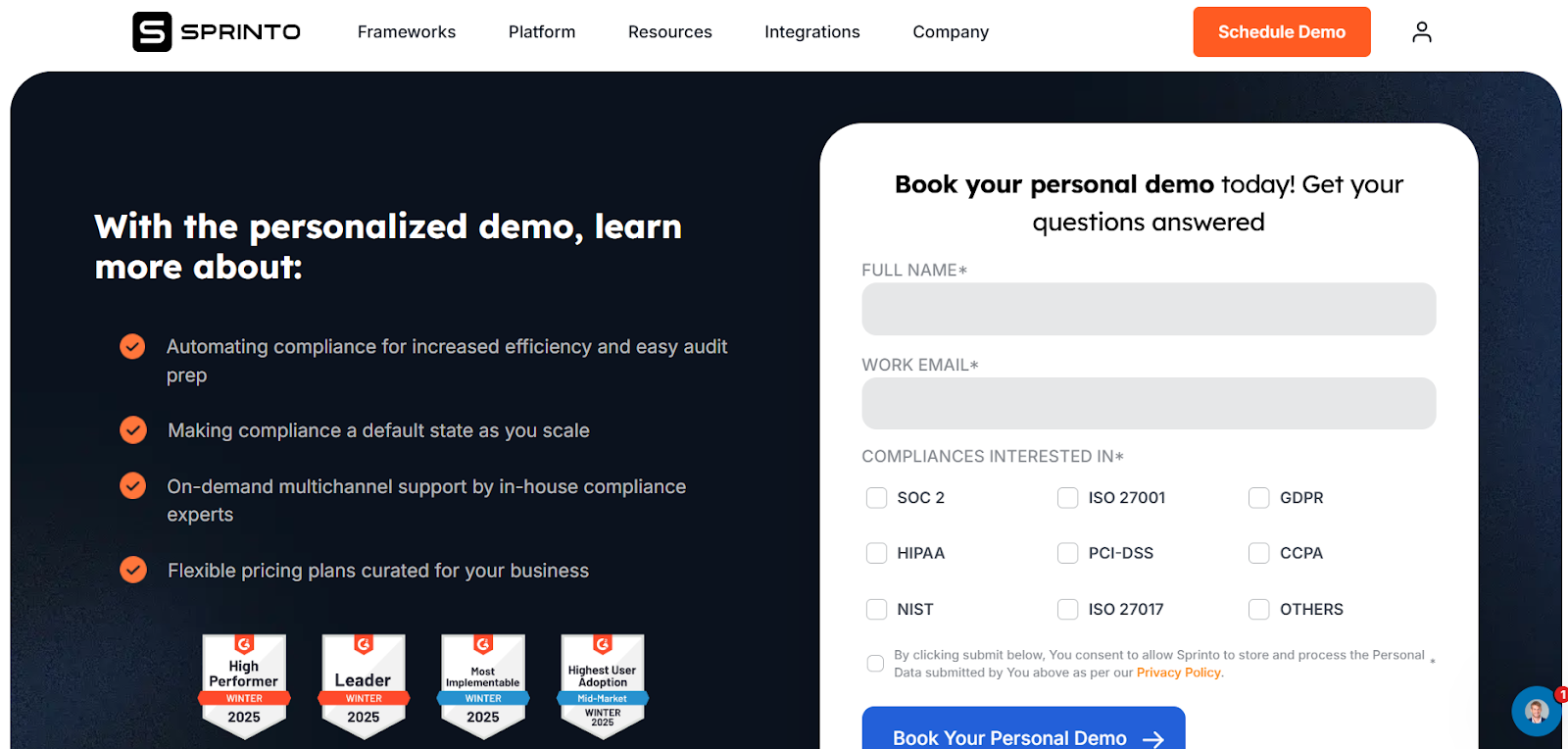The image size is (1568, 749).
Task: Click the Schedule Demo button
Action: point(1282,32)
